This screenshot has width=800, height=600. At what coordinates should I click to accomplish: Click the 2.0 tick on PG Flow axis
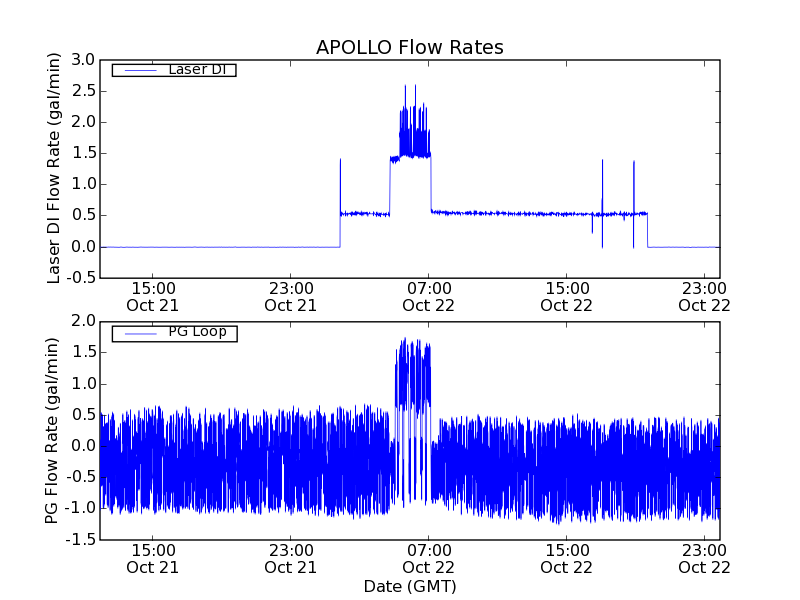pyautogui.click(x=84, y=321)
